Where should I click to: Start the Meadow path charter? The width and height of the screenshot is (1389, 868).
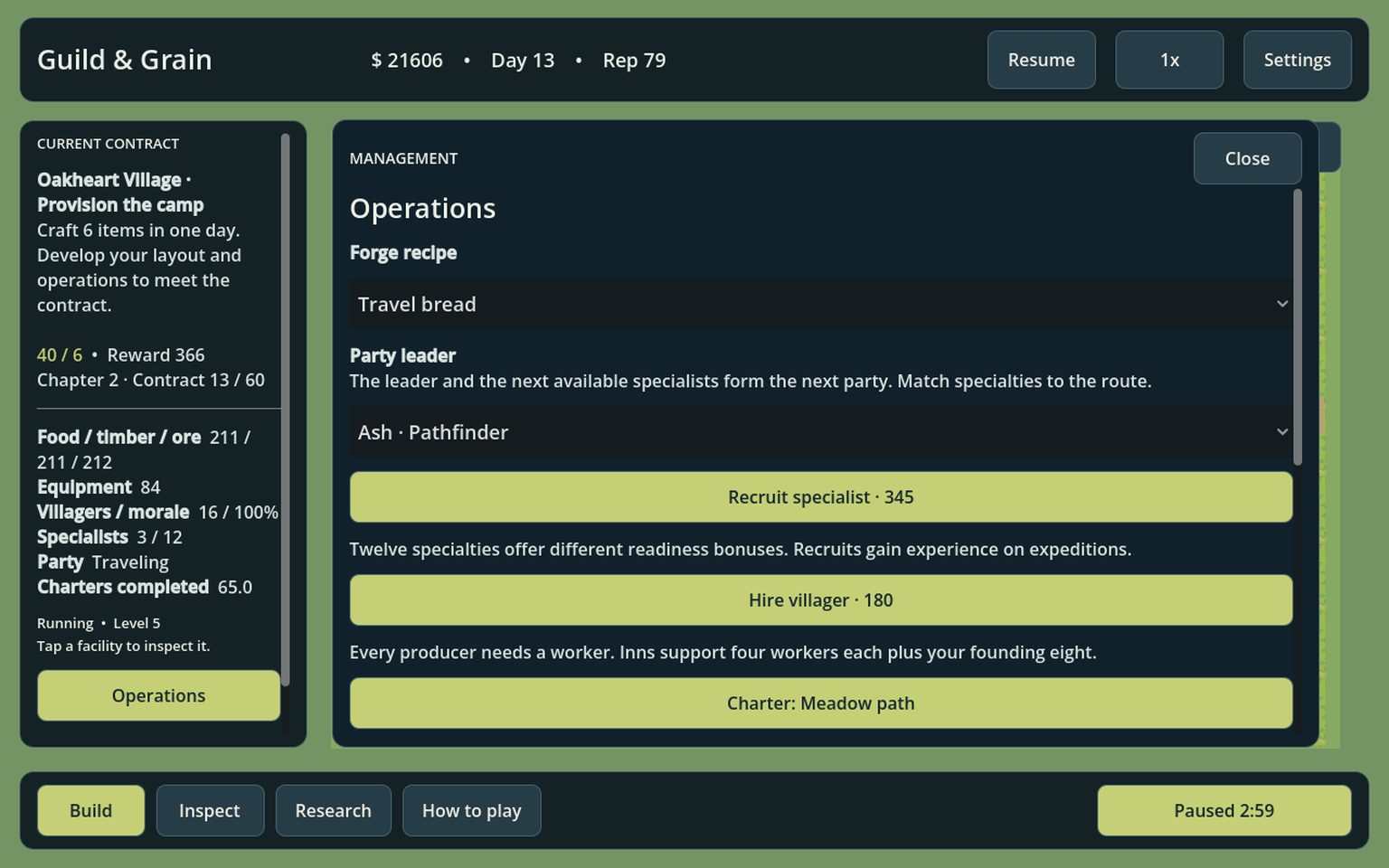821,703
